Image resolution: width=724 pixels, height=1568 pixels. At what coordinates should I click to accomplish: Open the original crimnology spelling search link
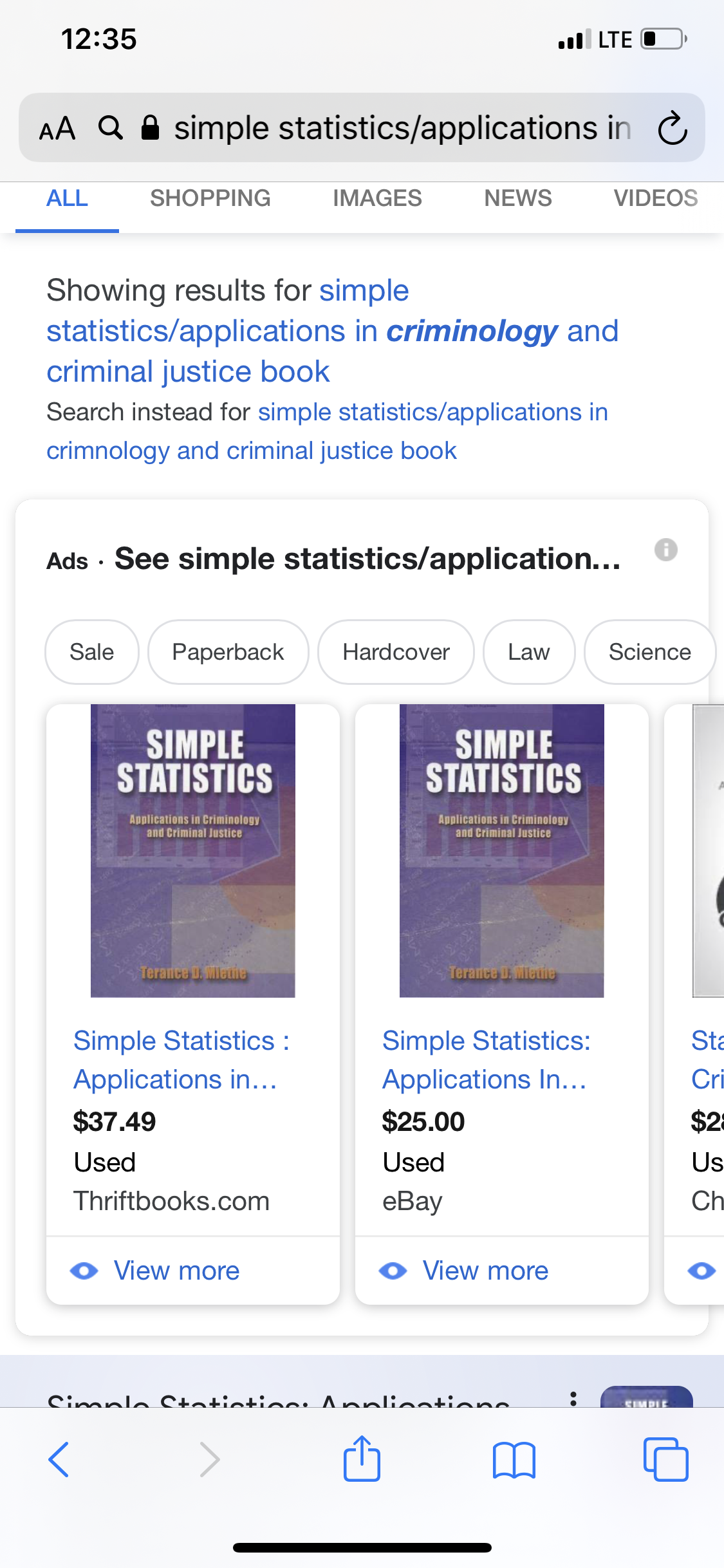click(x=328, y=431)
